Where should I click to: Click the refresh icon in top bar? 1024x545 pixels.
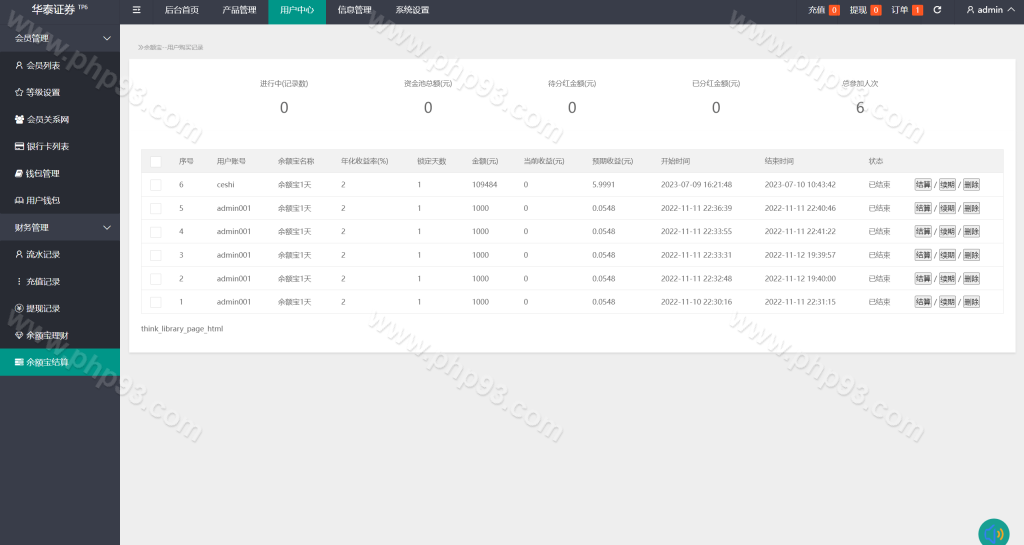[x=937, y=10]
